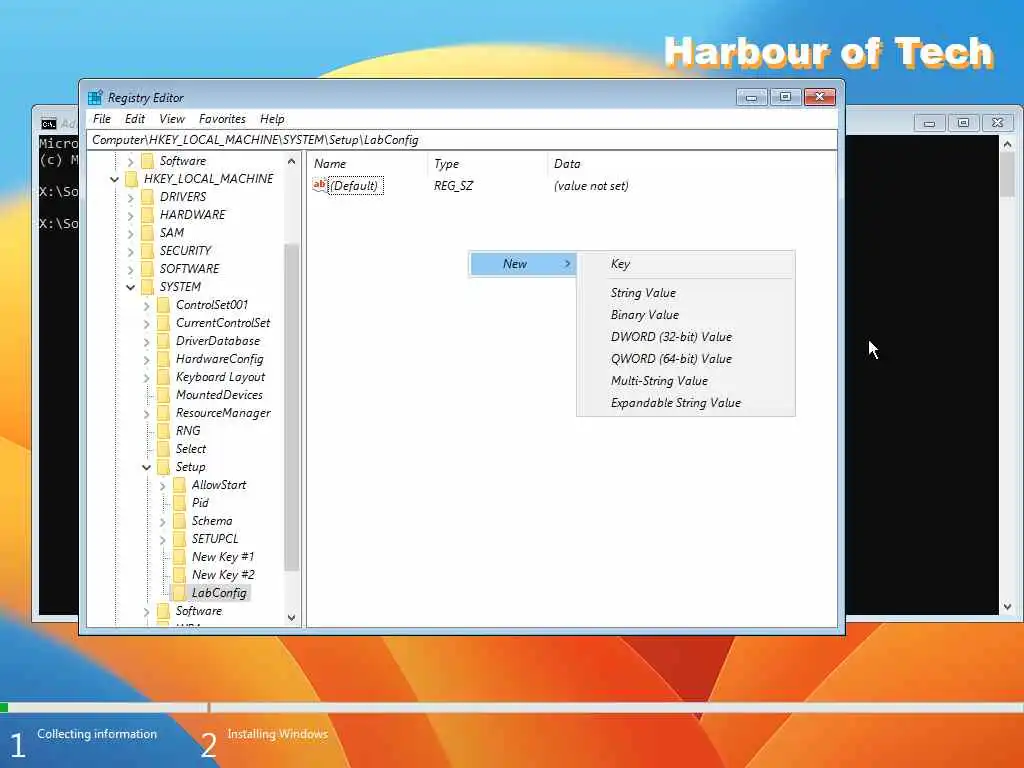This screenshot has height=768, width=1024.
Task: Select the SECURITY folder icon
Action: tap(148, 251)
